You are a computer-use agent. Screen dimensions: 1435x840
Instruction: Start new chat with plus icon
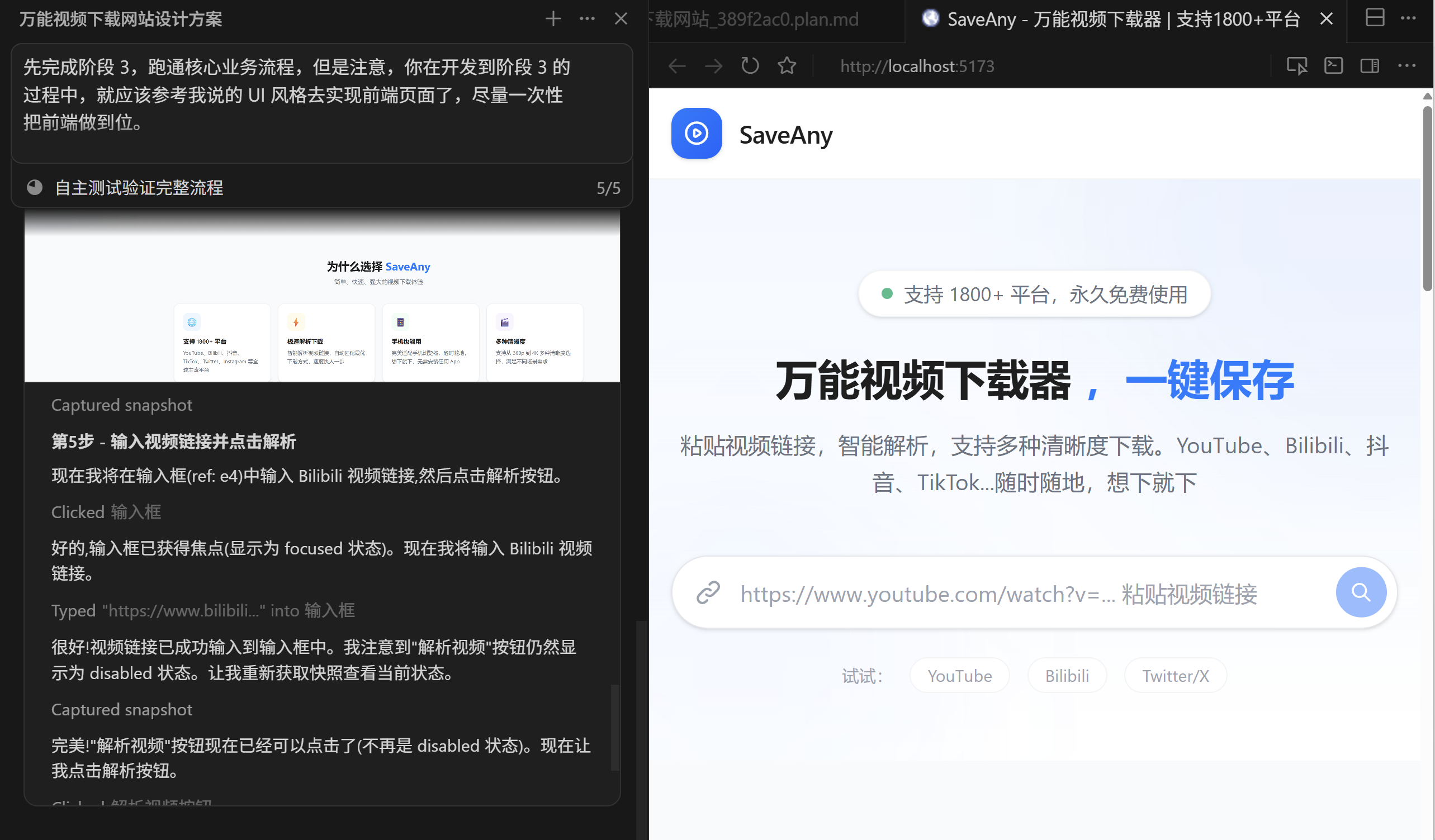click(x=553, y=19)
